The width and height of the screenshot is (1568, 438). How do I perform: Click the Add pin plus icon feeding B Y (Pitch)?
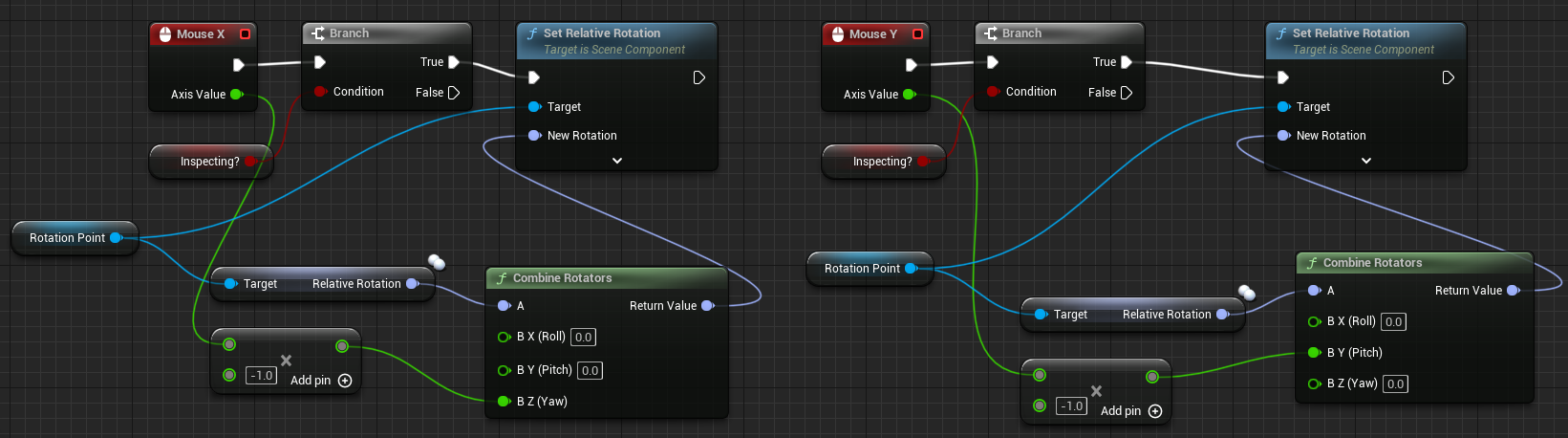pos(1155,411)
